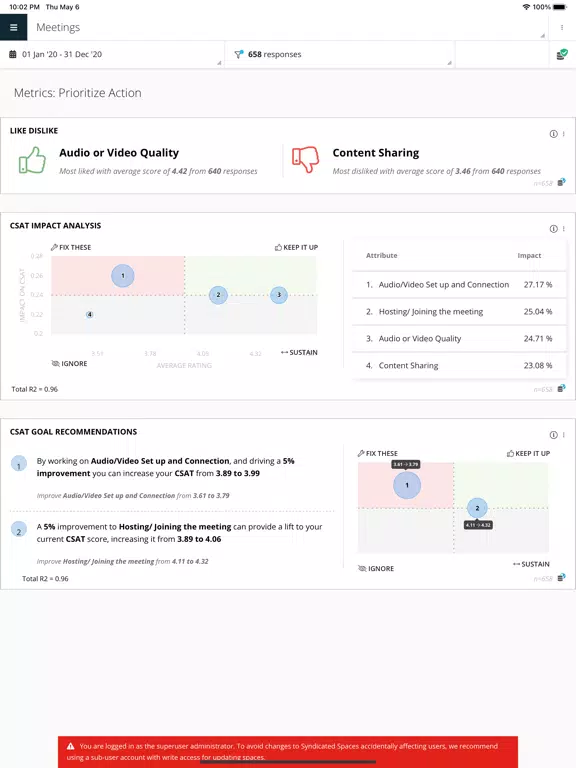
Task: Open the data sync status icon
Action: [562, 54]
